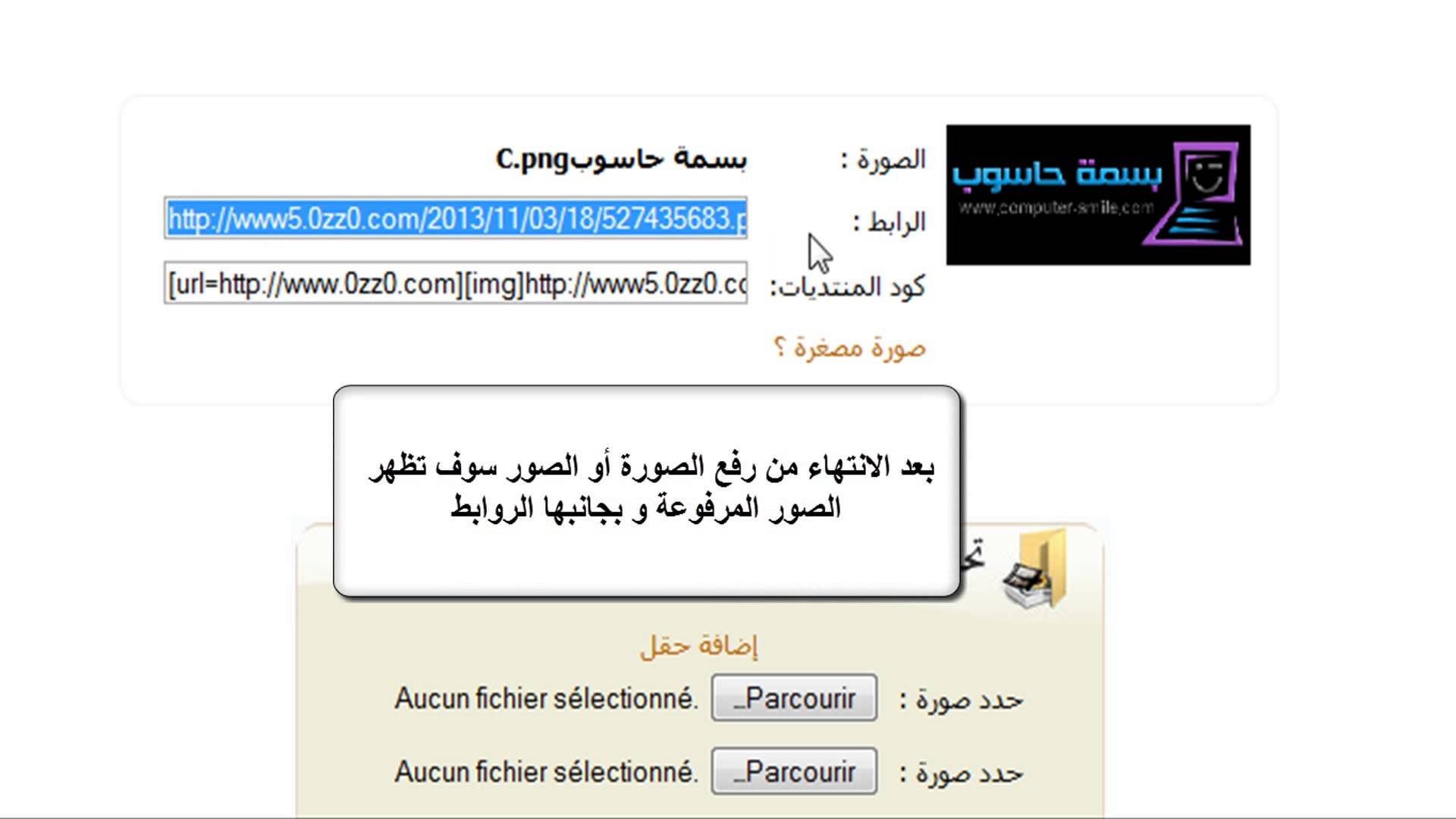
Task: Select the URL link field
Action: pos(455,218)
